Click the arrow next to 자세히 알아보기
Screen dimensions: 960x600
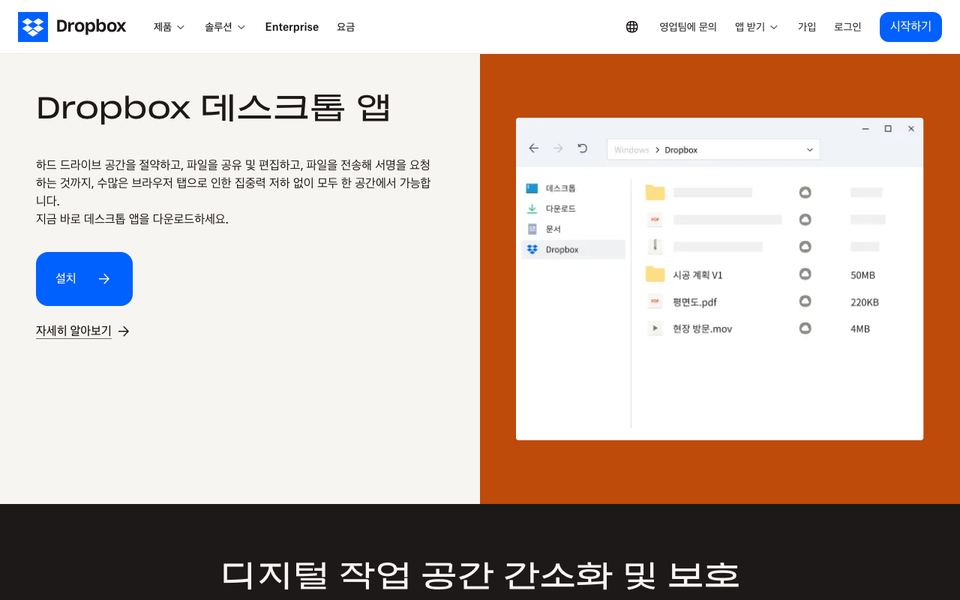124,331
